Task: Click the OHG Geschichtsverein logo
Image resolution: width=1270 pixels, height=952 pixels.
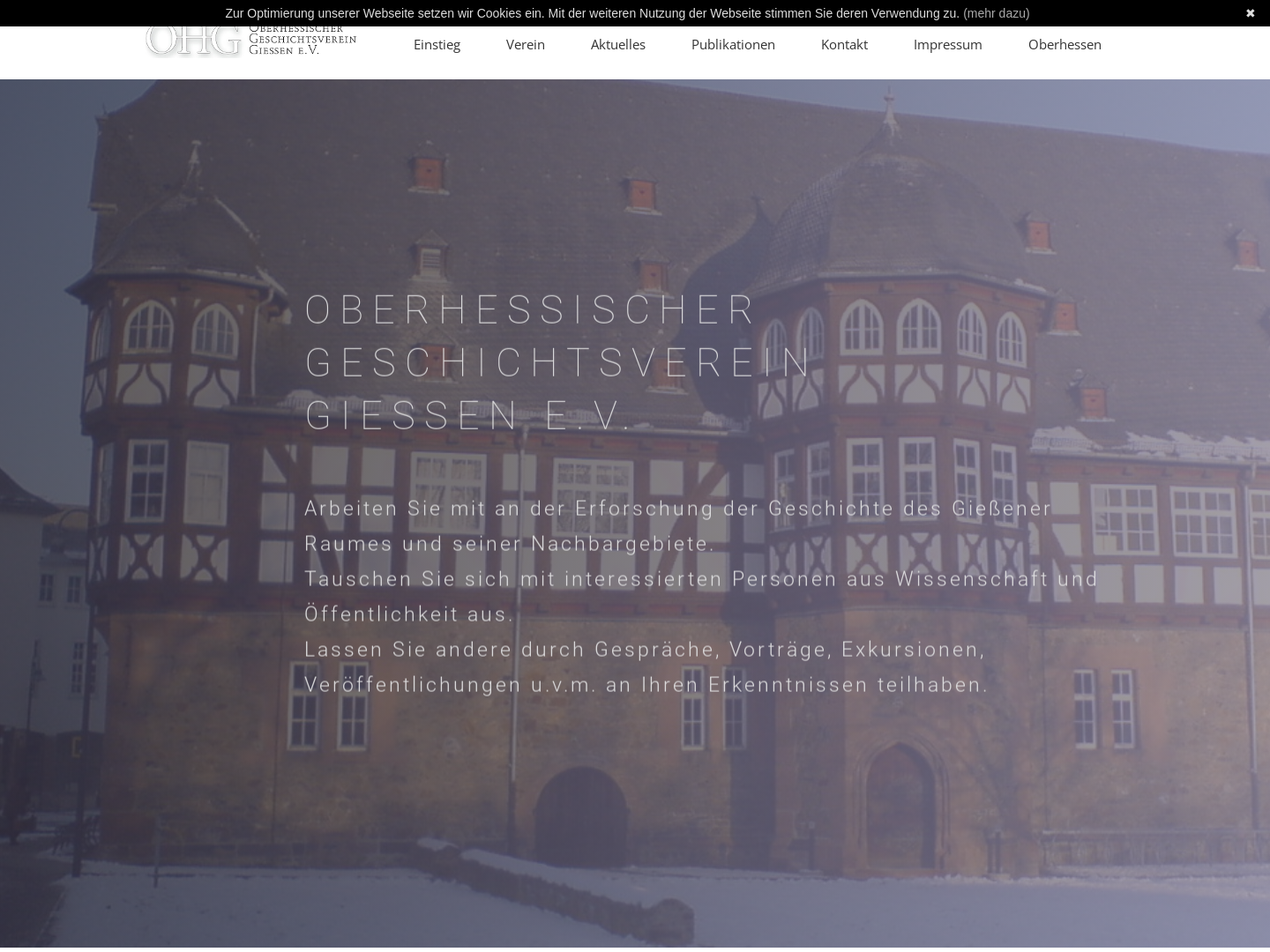Action: point(250,41)
